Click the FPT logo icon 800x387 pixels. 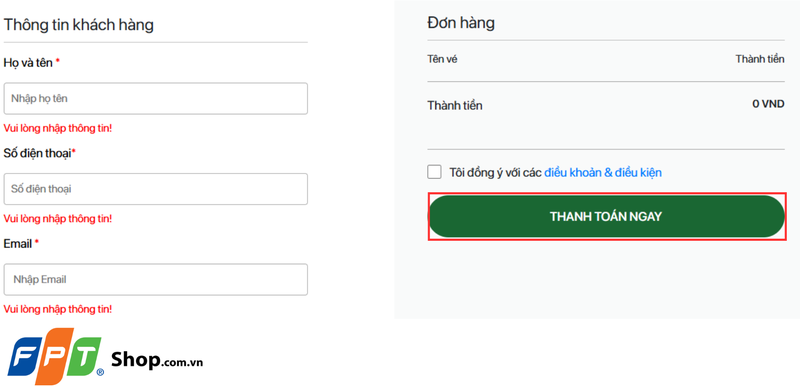pyautogui.click(x=56, y=356)
